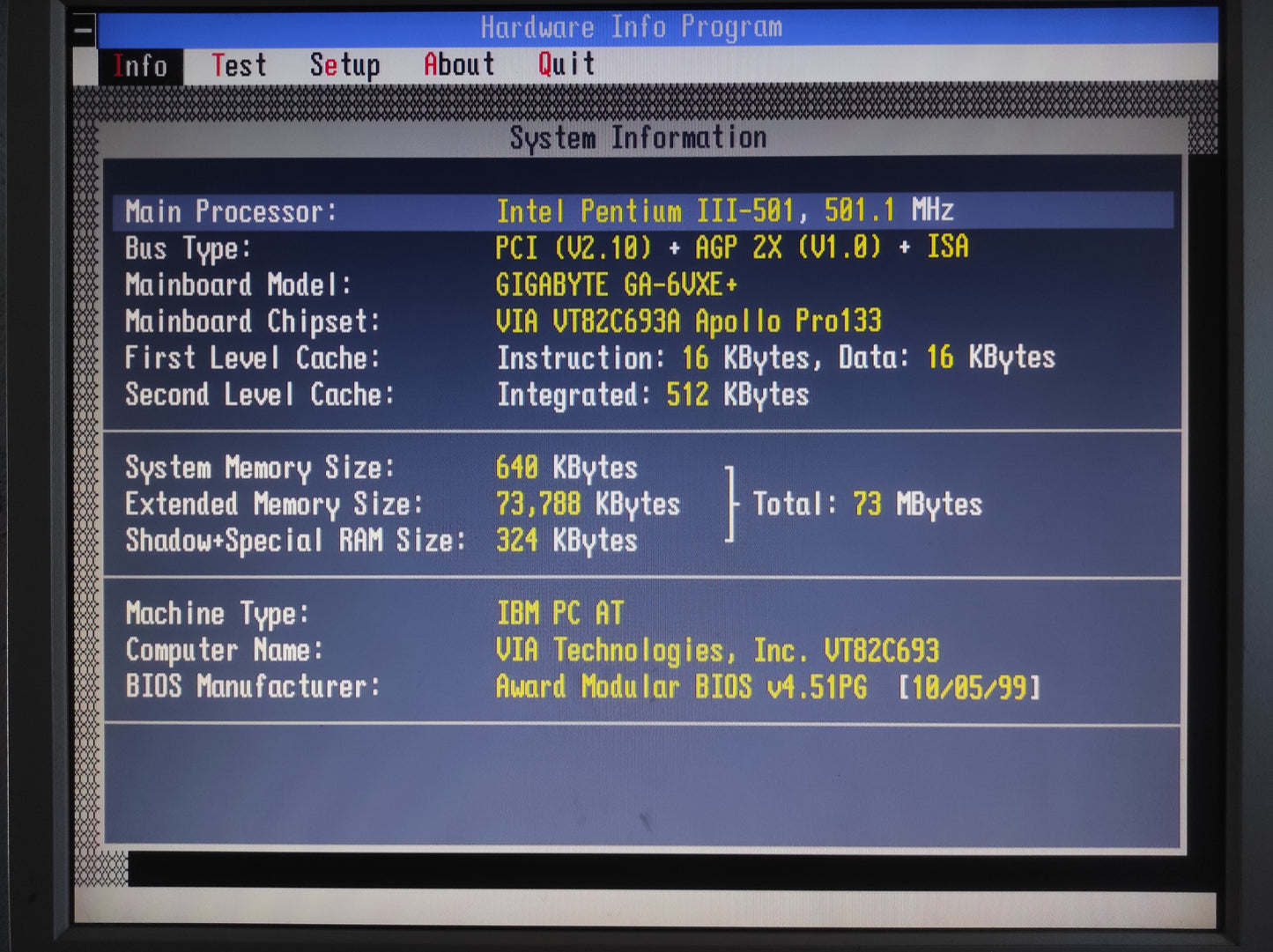
Task: Select the "BIOS Manufacturer:" label
Action: (x=252, y=686)
